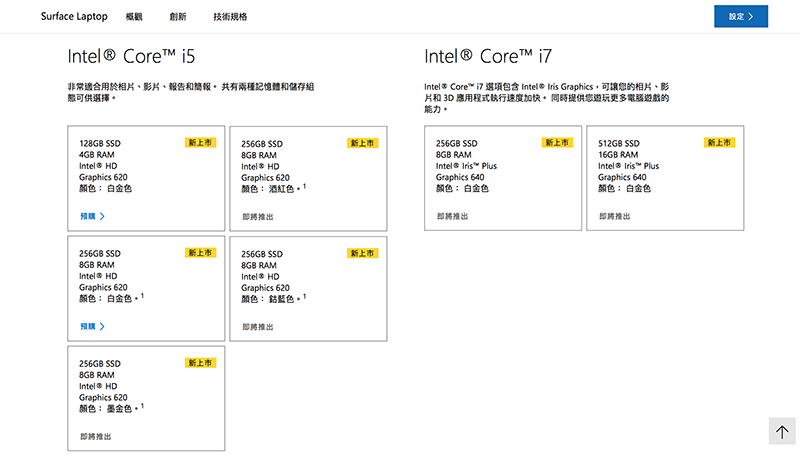This screenshot has width=800, height=458.
Task: Click 新上市 badge on the 墨金色 card
Action: coord(200,363)
